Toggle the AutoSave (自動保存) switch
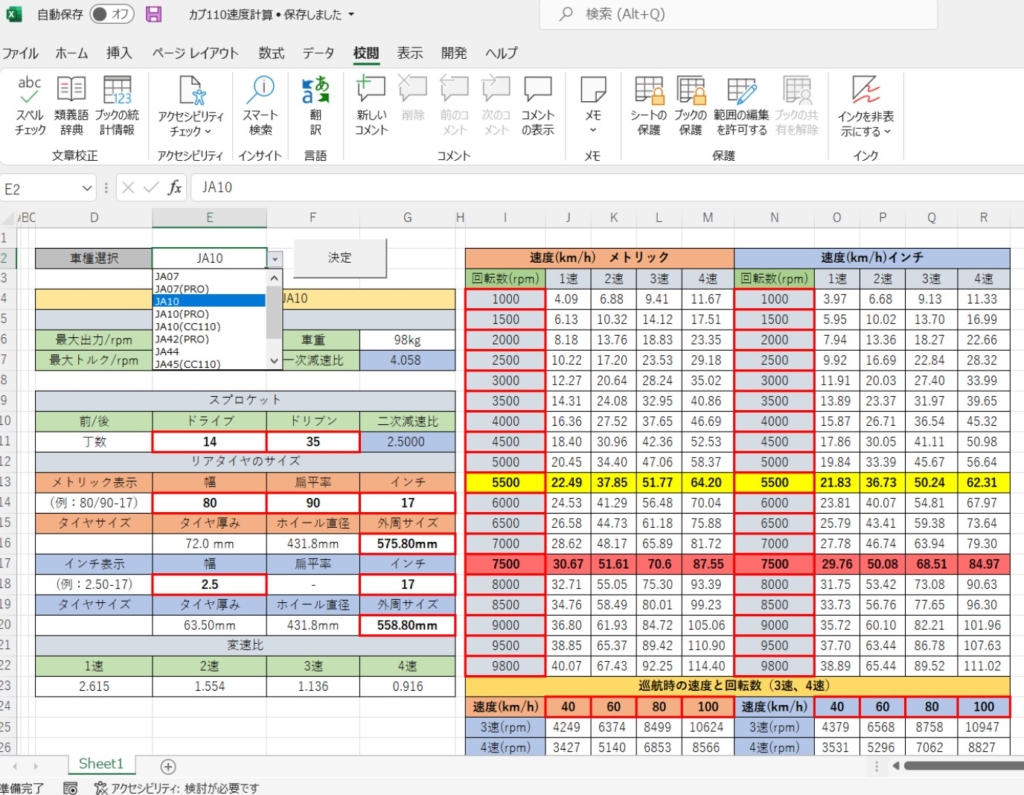 point(112,14)
